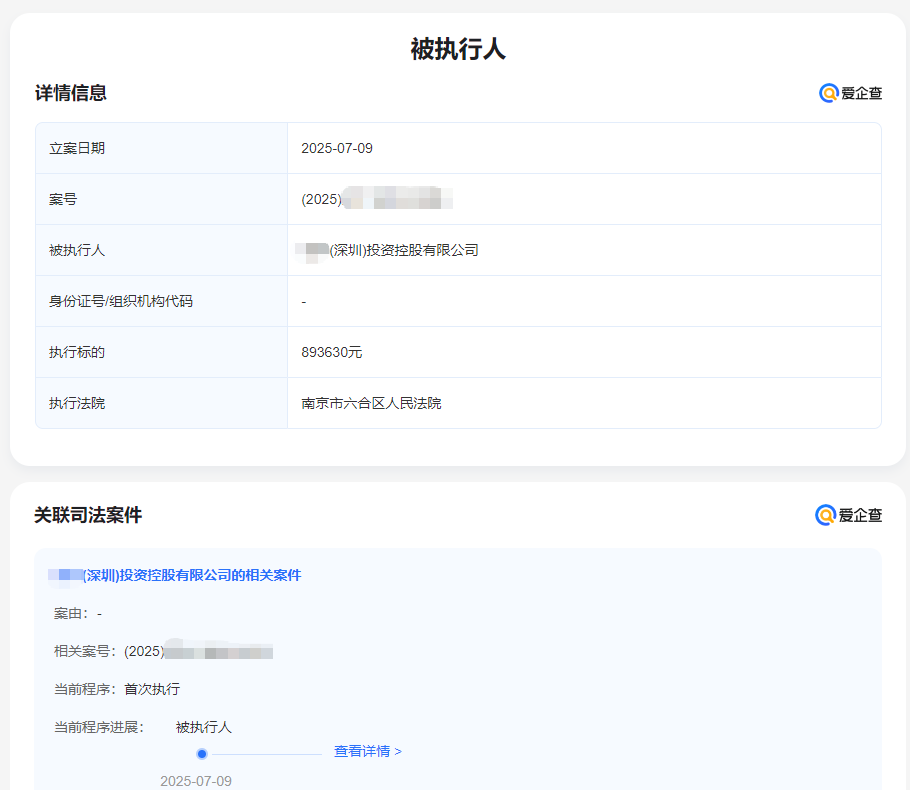Select the 立案日期 value in the table
The width and height of the screenshot is (910, 790).
tap(337, 148)
